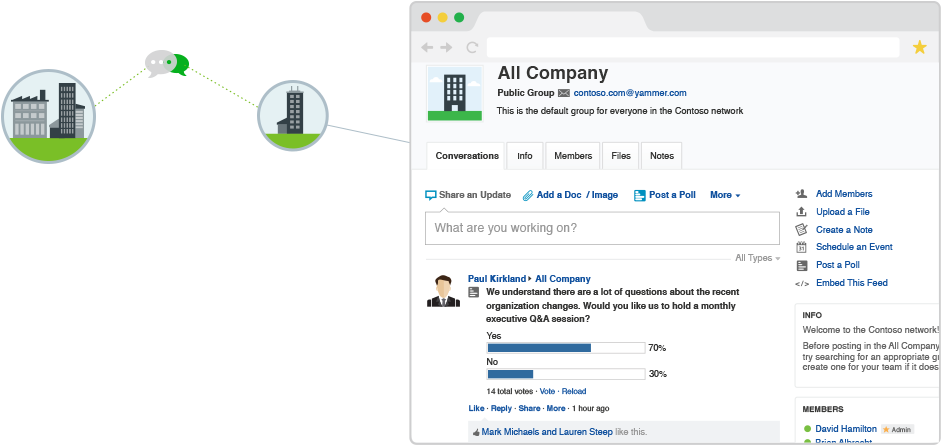
Task: Click the green presence dot beside David Hamilton
Action: pyautogui.click(x=807, y=429)
